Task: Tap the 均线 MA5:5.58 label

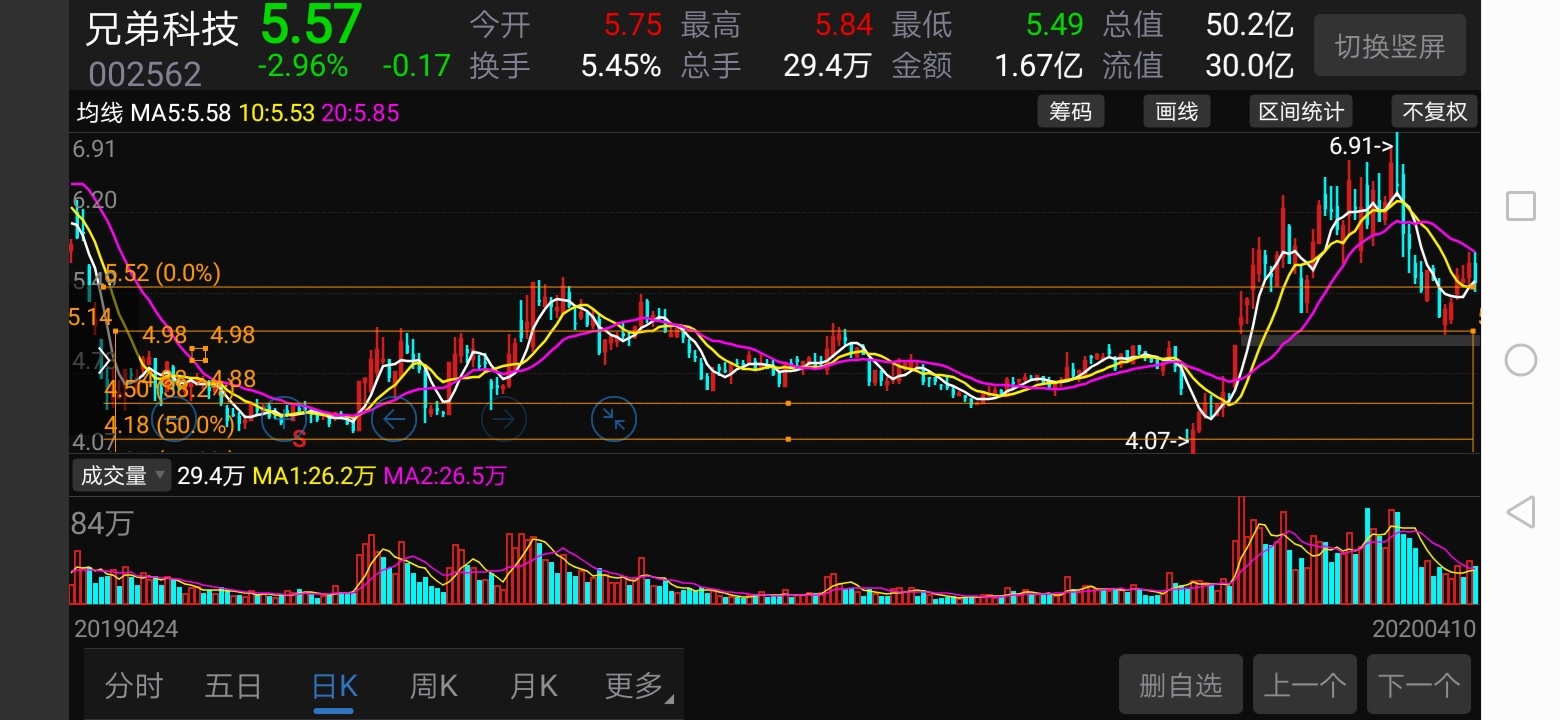Action: point(155,113)
